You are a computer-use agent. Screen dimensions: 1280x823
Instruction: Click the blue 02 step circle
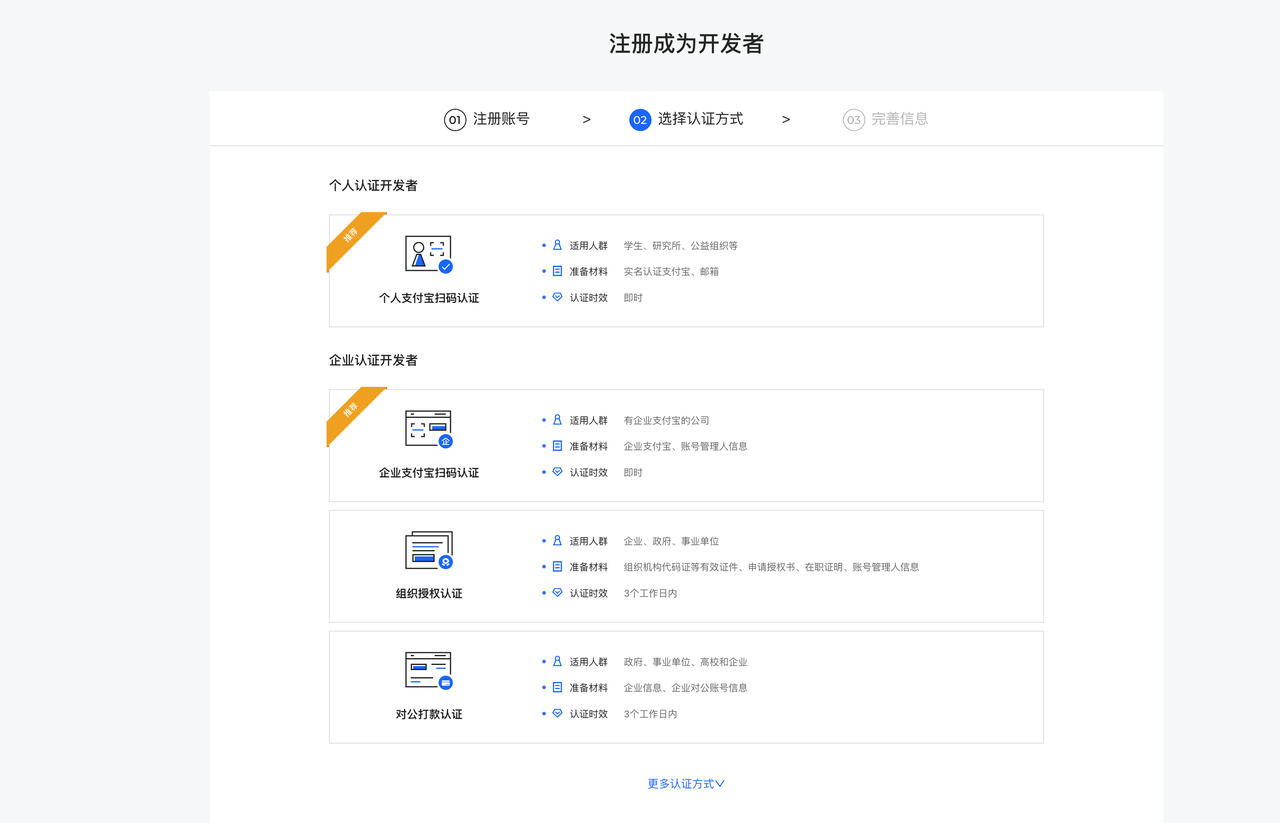point(640,120)
